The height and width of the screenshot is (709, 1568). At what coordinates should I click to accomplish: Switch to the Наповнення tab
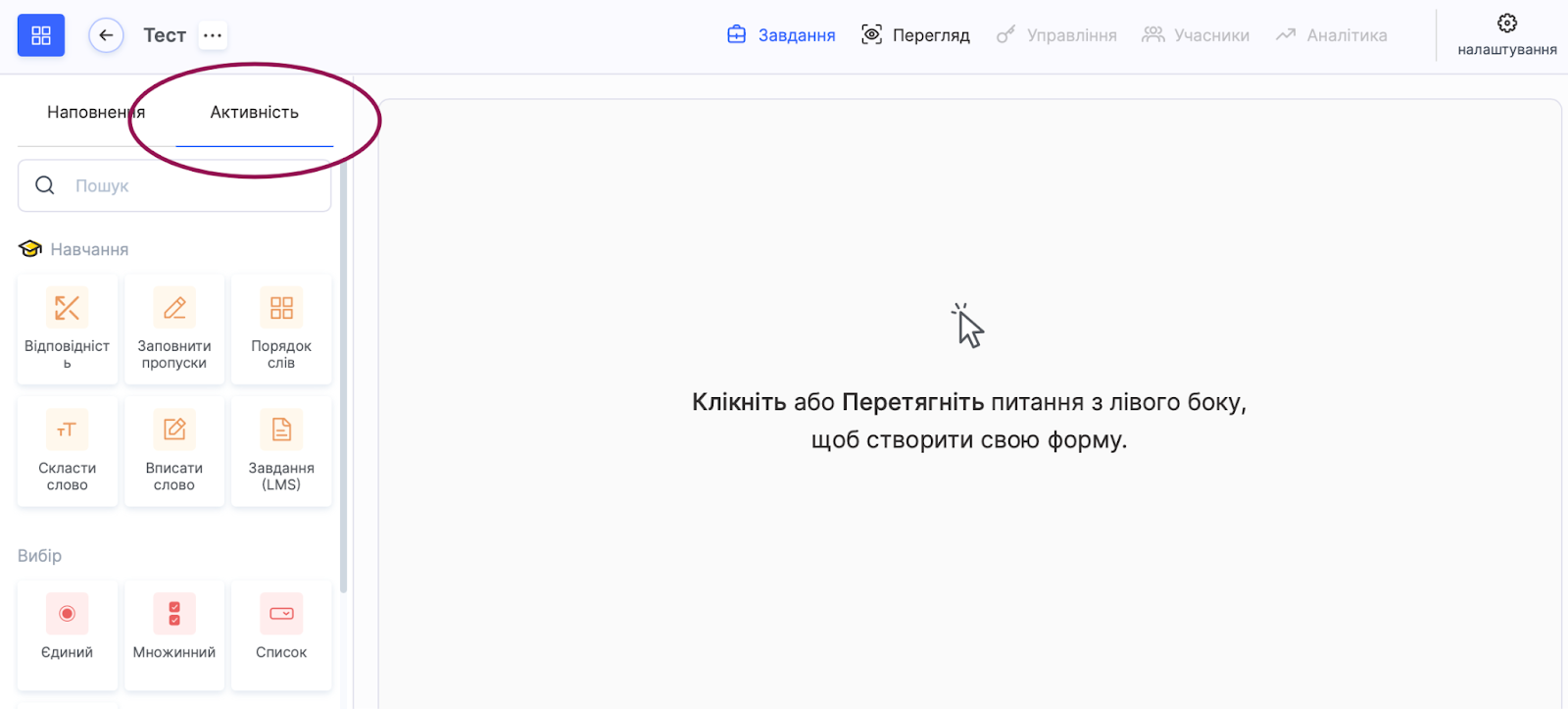[x=95, y=113]
